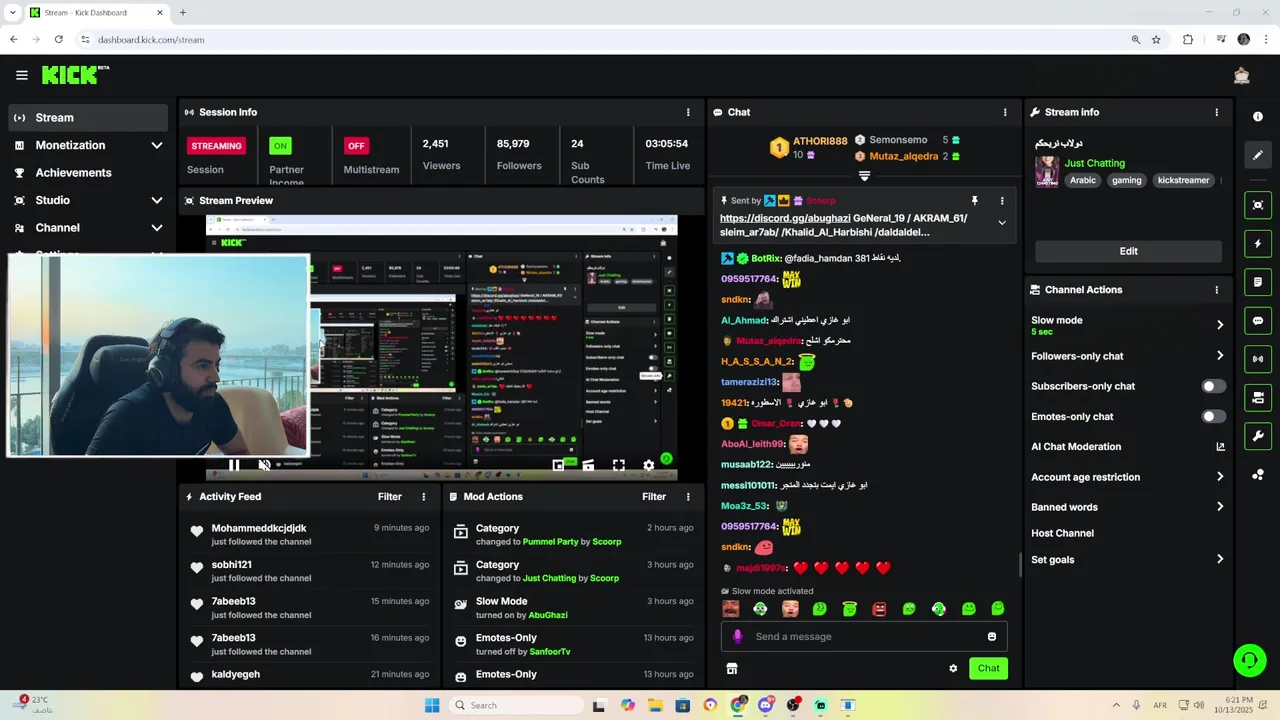Expand the Monetization sidebar section

(x=156, y=145)
